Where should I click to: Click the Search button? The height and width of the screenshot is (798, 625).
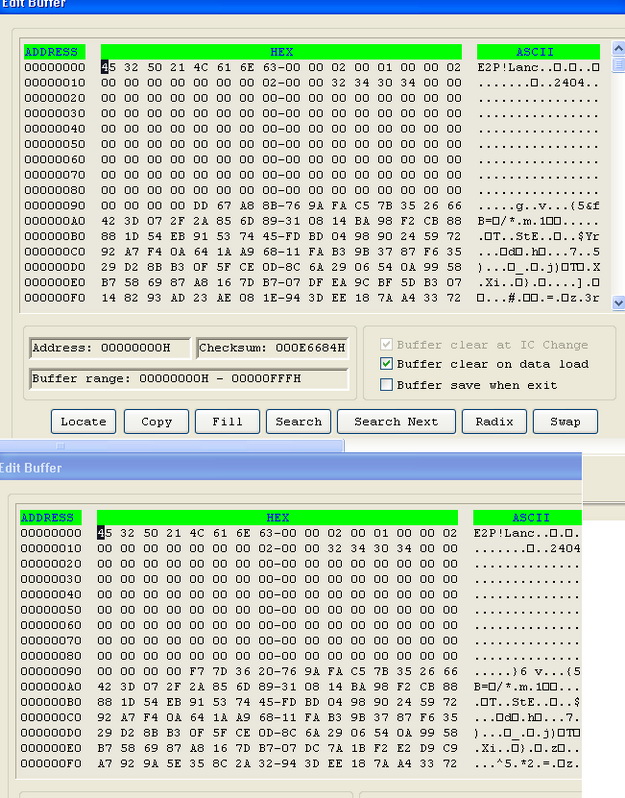click(298, 421)
